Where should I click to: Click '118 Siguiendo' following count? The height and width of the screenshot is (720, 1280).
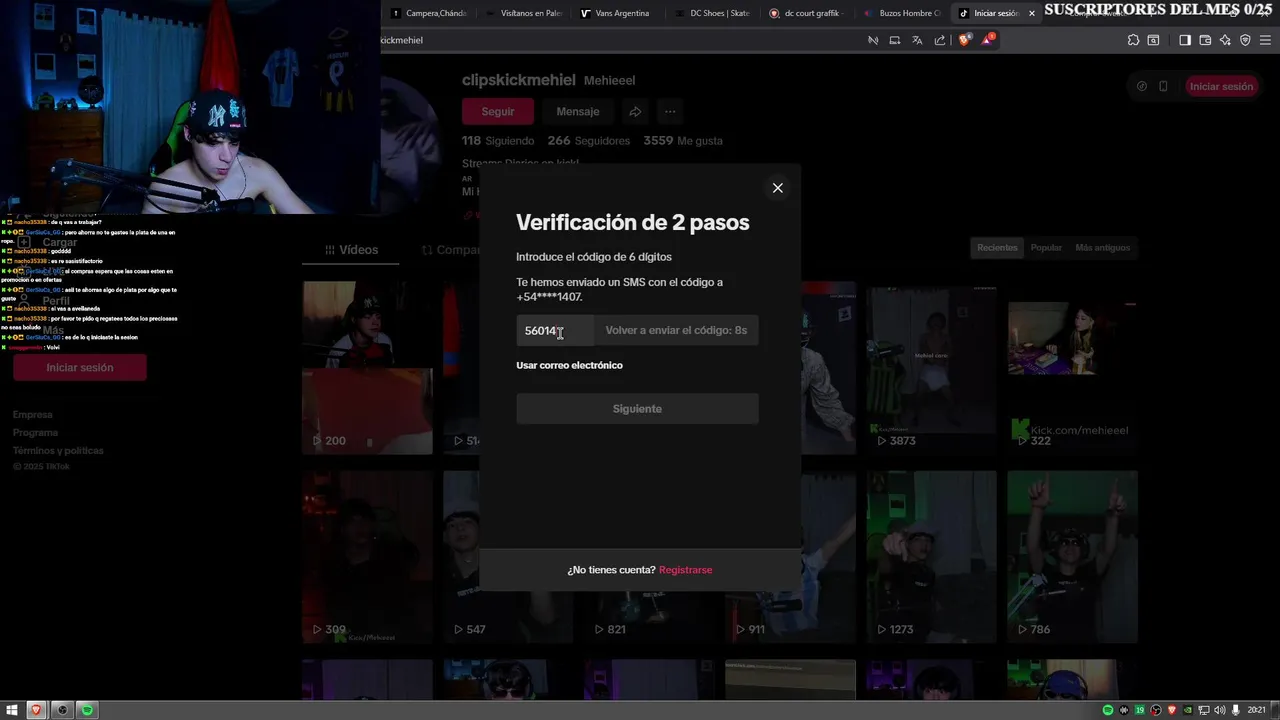(x=498, y=141)
